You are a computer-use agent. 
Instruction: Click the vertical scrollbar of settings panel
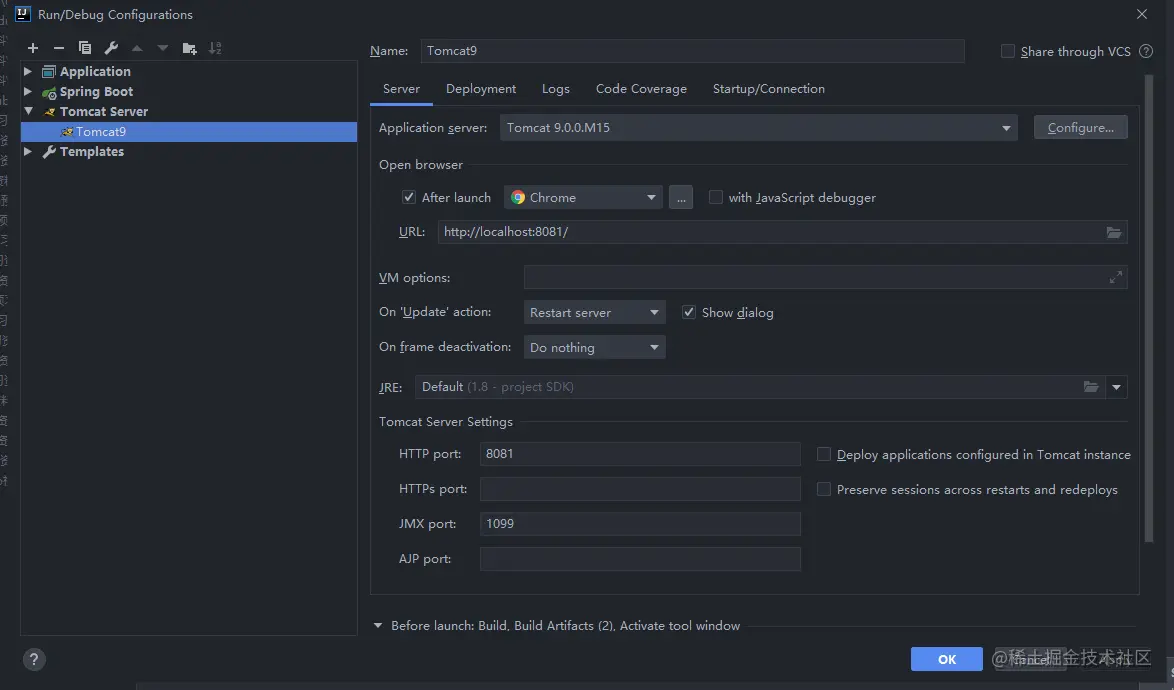point(1149,308)
